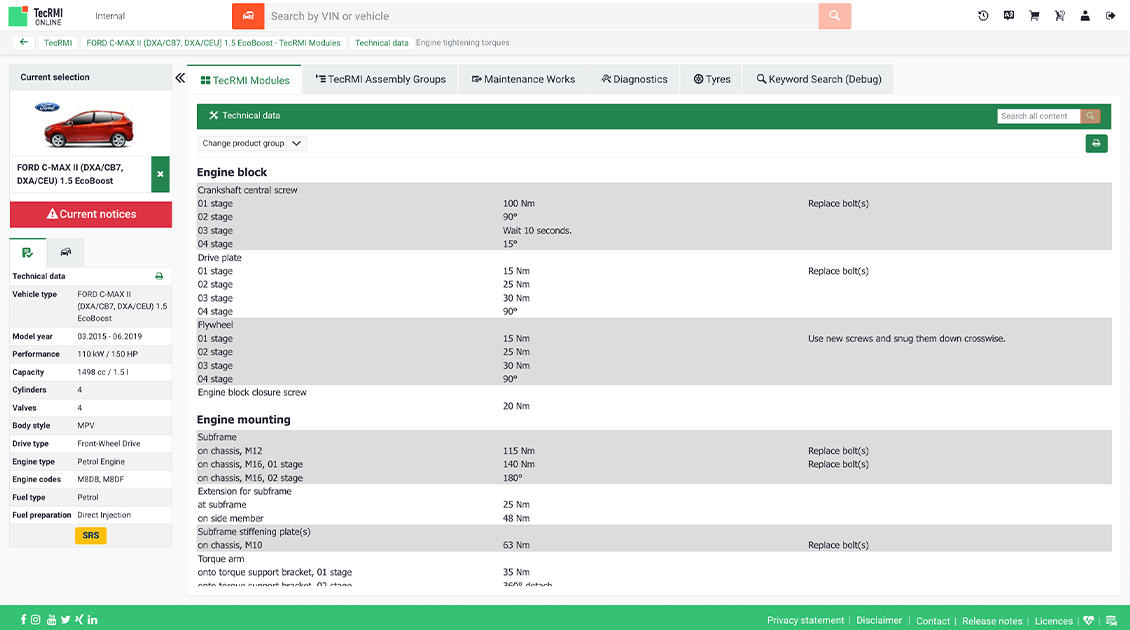Viewport: 1130px width, 630px height.
Task: Click the Engine block heading
Action: point(232,172)
